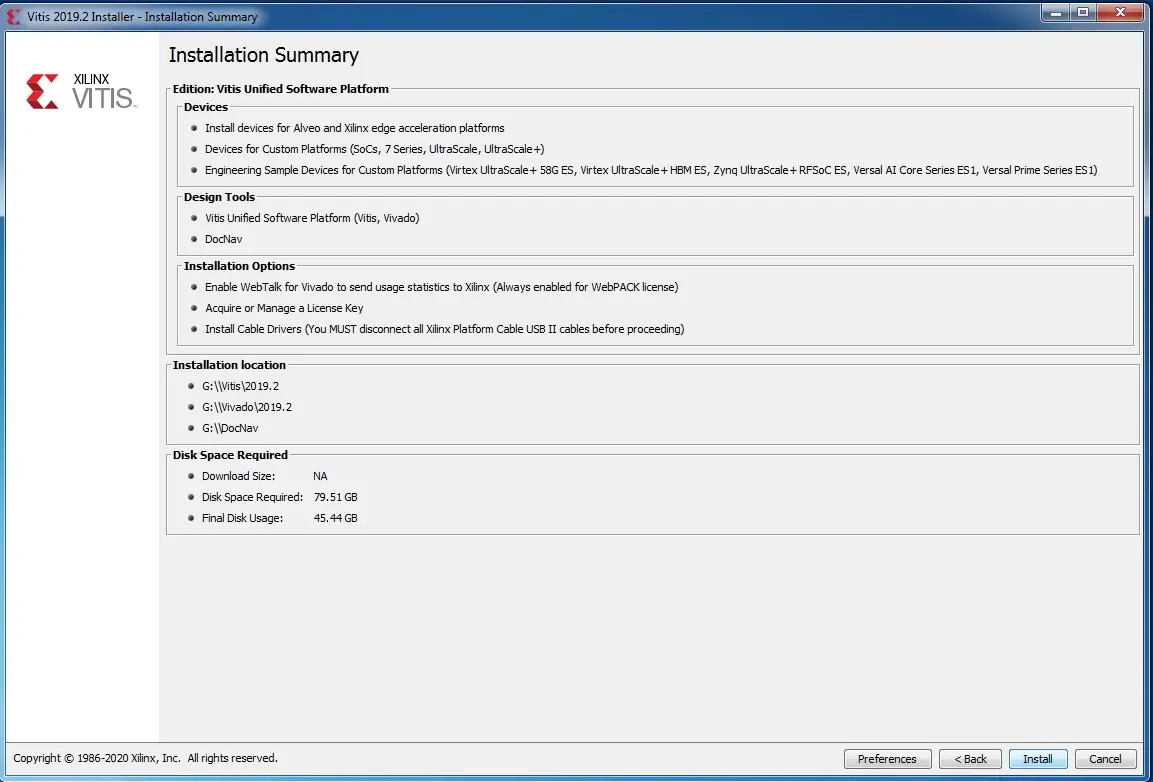Viewport: 1153px width, 782px height.
Task: Click the 'Design Tools' group header
Action: point(220,197)
